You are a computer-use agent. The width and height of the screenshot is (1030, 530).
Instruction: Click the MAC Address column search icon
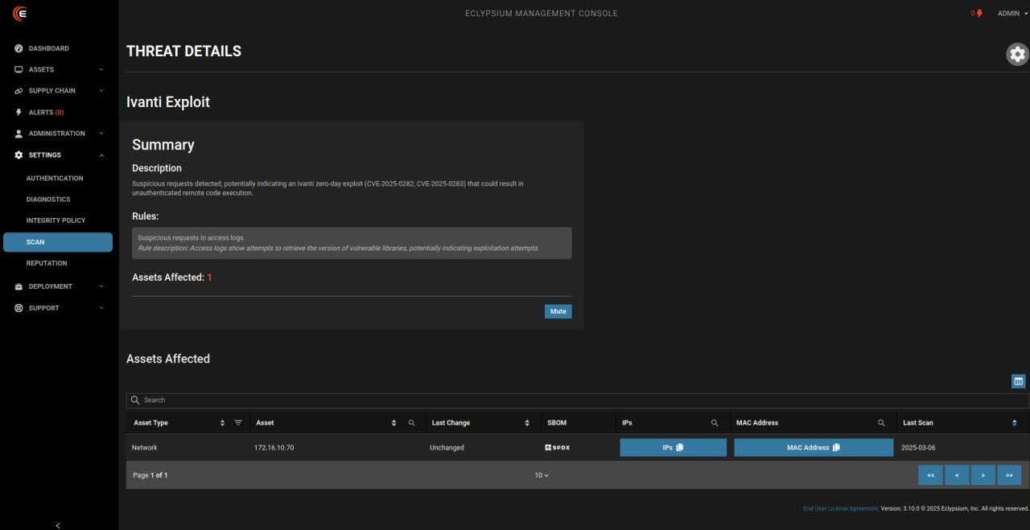pos(881,423)
